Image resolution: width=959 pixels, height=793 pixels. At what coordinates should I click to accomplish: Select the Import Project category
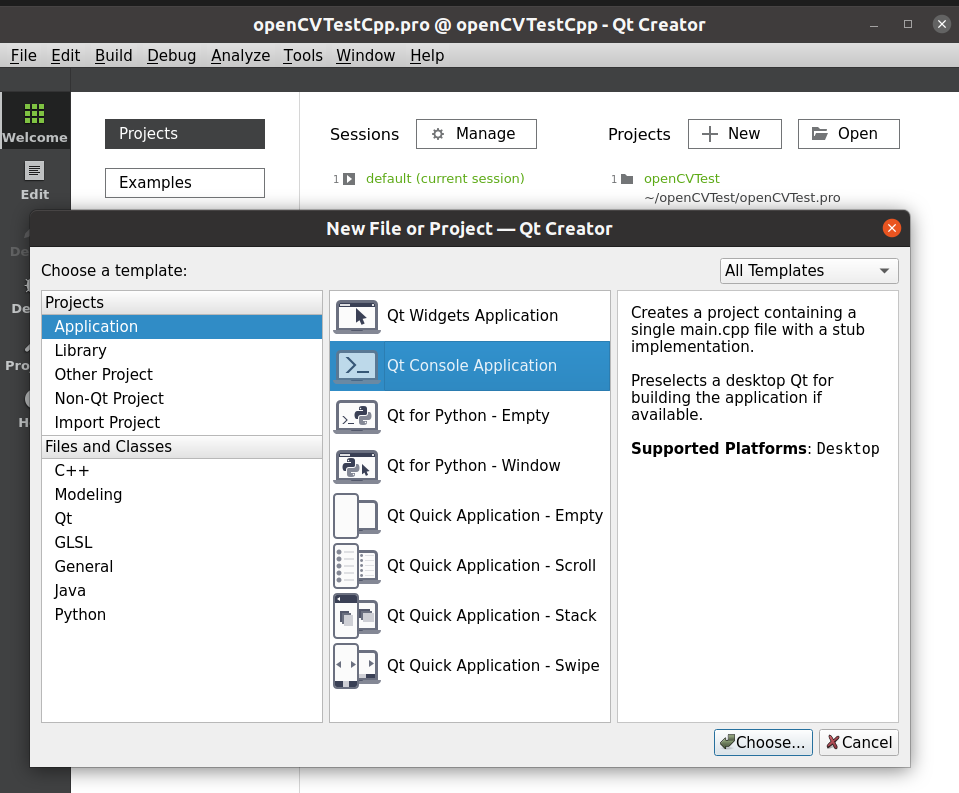pyautogui.click(x=182, y=422)
